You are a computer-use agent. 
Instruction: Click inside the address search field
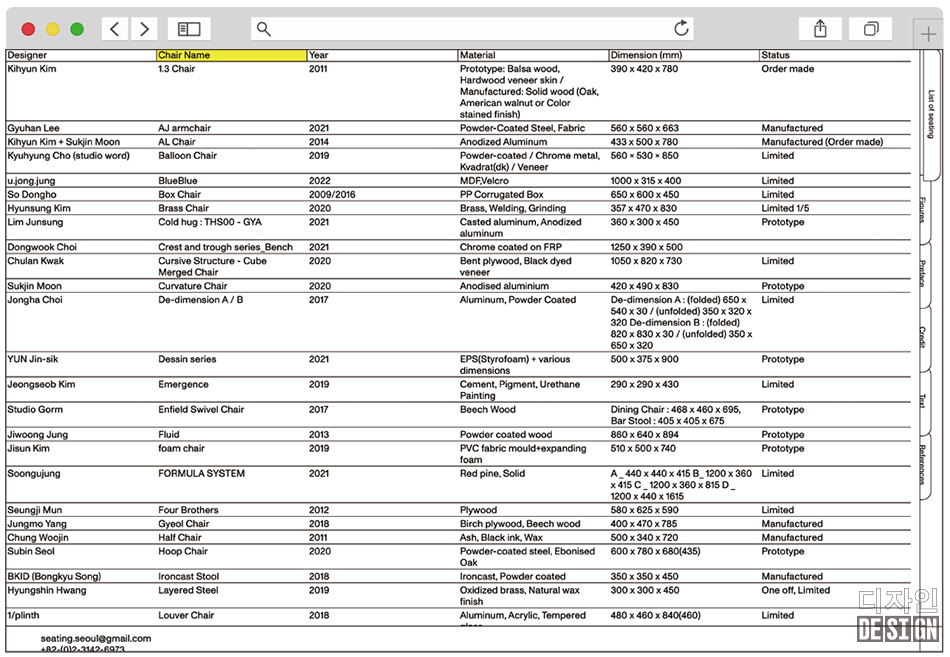tap(473, 28)
